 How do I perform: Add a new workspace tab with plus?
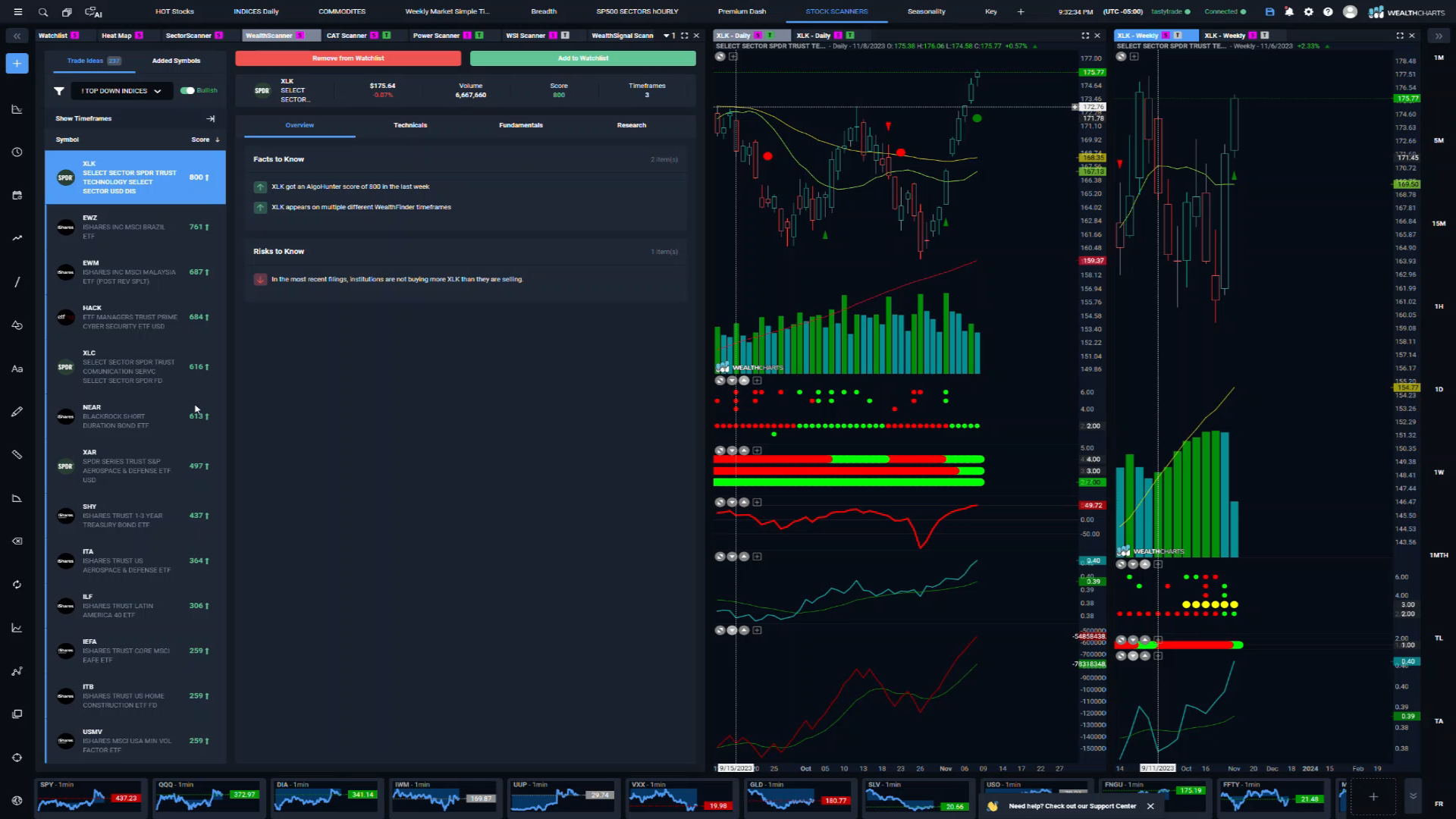pos(1021,12)
